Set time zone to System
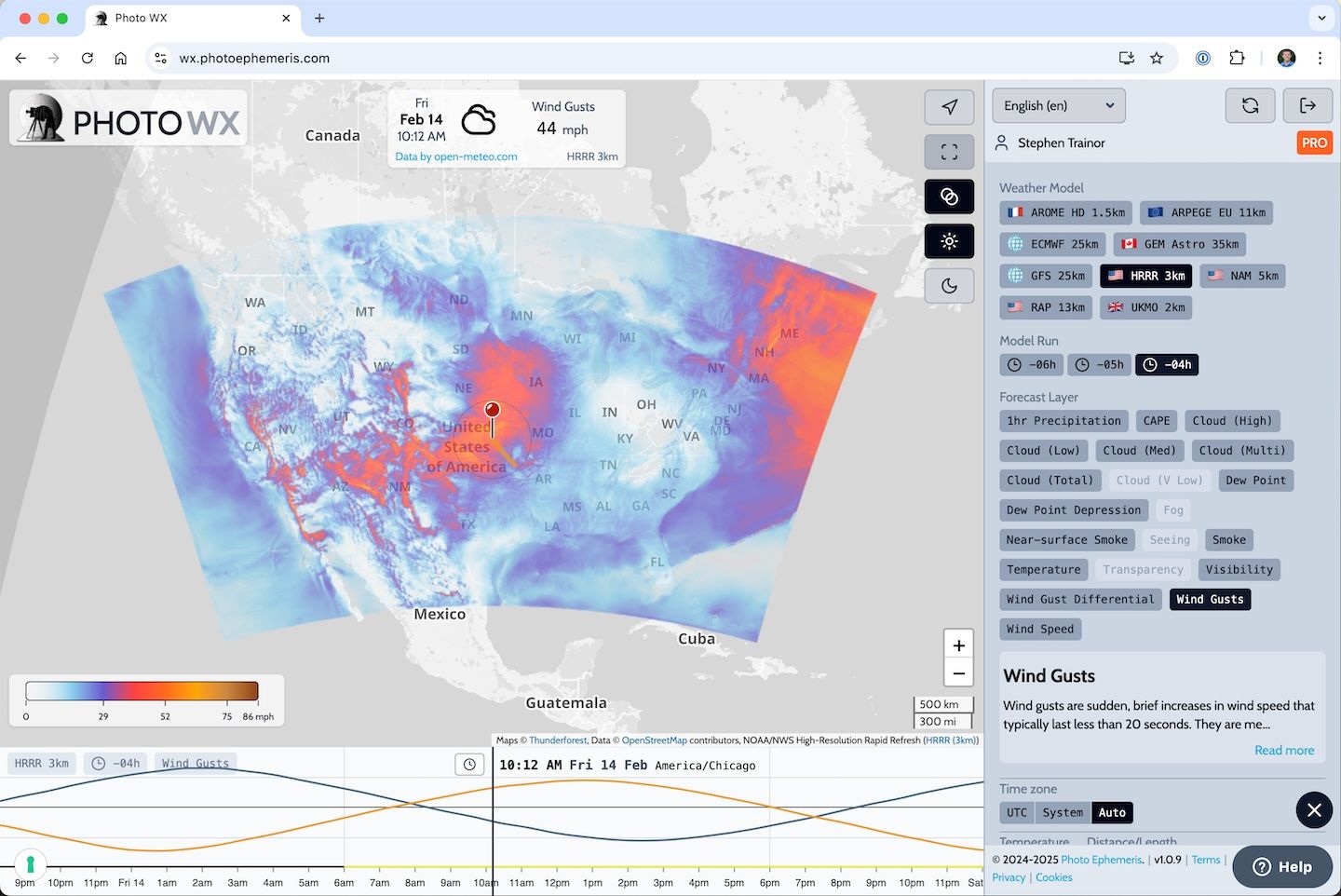 tap(1063, 813)
